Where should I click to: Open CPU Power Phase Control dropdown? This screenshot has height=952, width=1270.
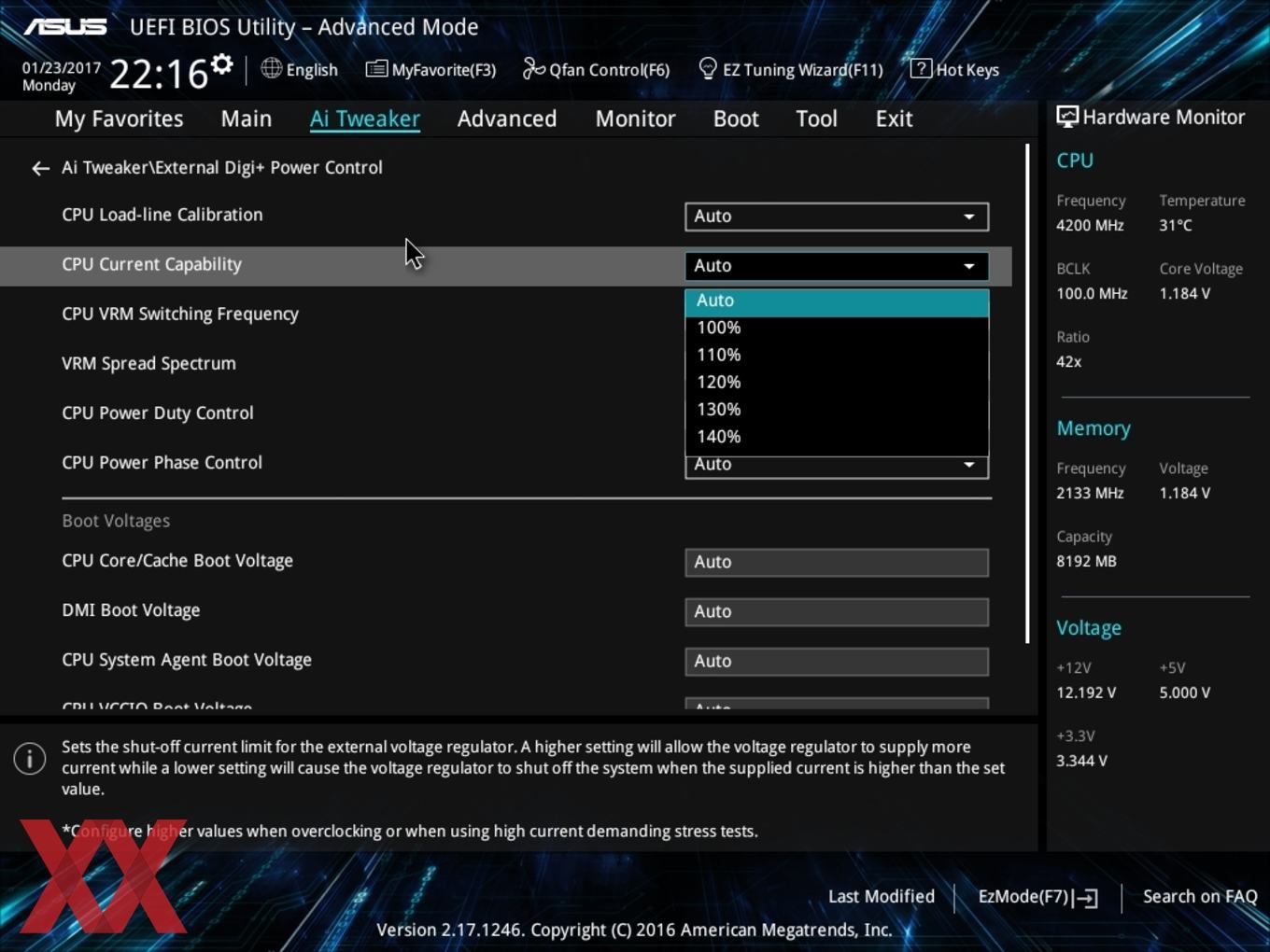[837, 467]
